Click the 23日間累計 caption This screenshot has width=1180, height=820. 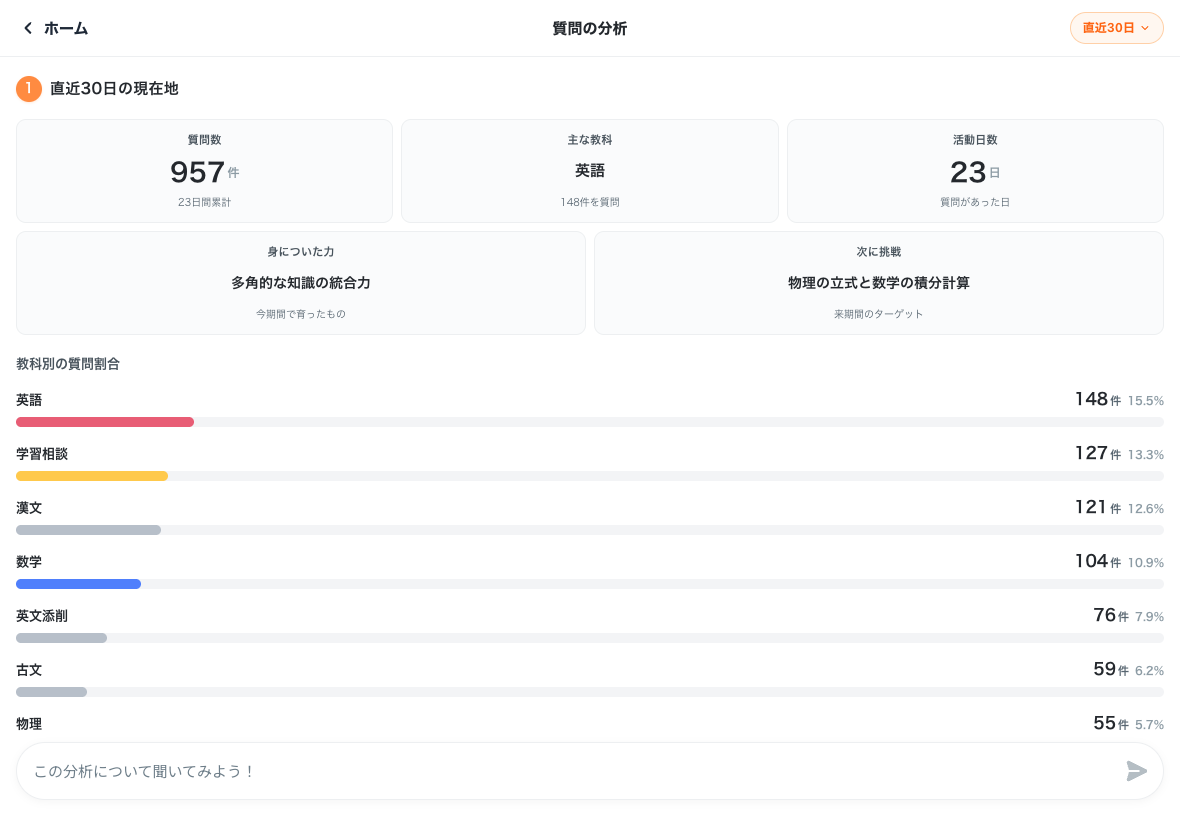[205, 202]
